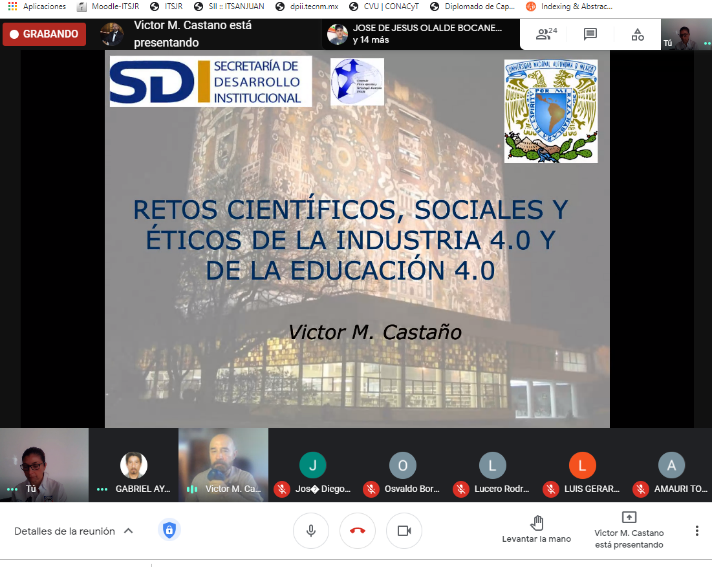Viewport: 712px width, 567px height.
Task: Click the three-dot indicator on the Tú tile
Action: click(12, 489)
